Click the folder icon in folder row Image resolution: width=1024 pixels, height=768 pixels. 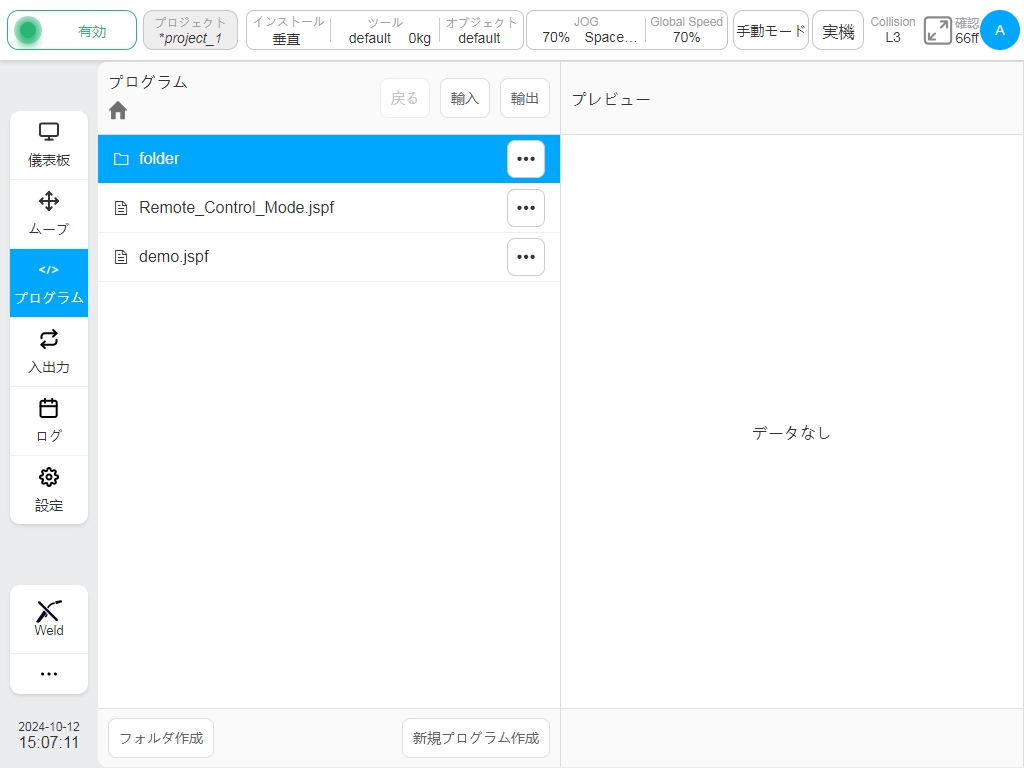tap(121, 159)
